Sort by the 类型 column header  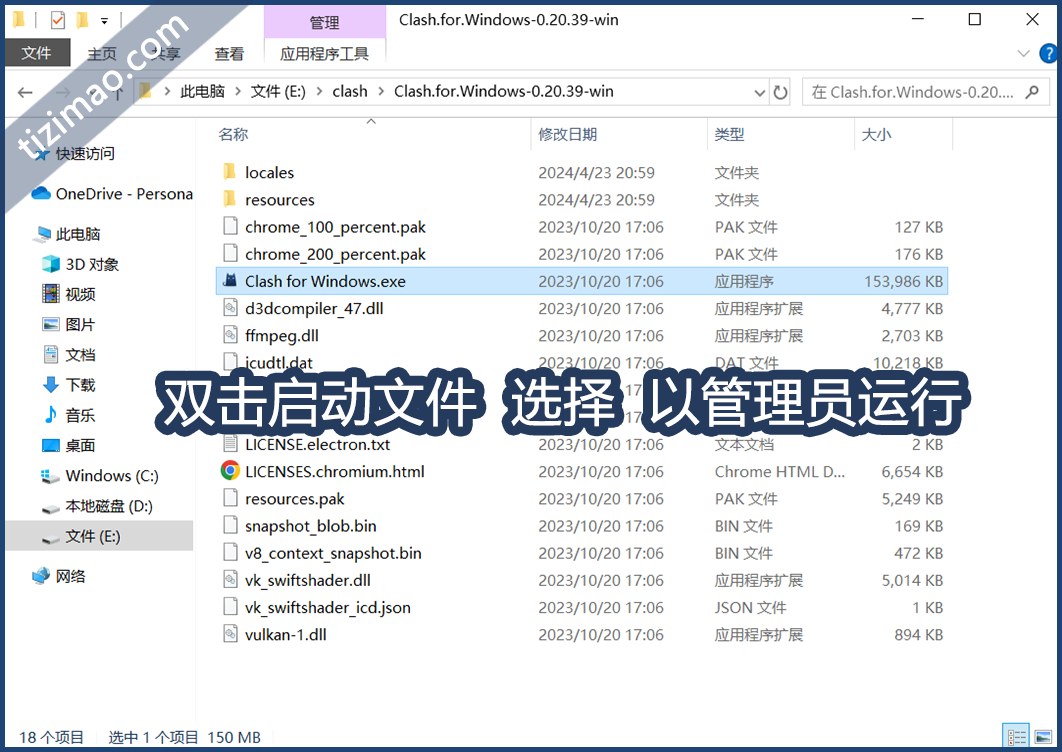coord(729,134)
